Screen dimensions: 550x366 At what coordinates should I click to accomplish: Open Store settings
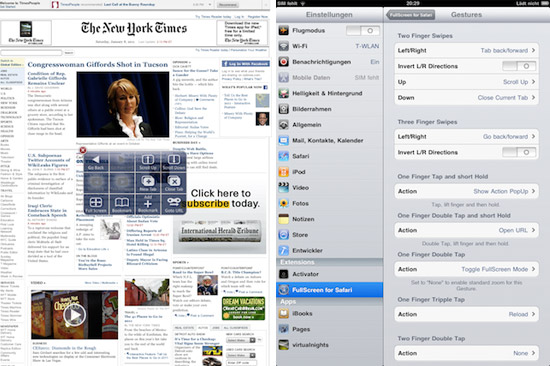click(x=329, y=235)
